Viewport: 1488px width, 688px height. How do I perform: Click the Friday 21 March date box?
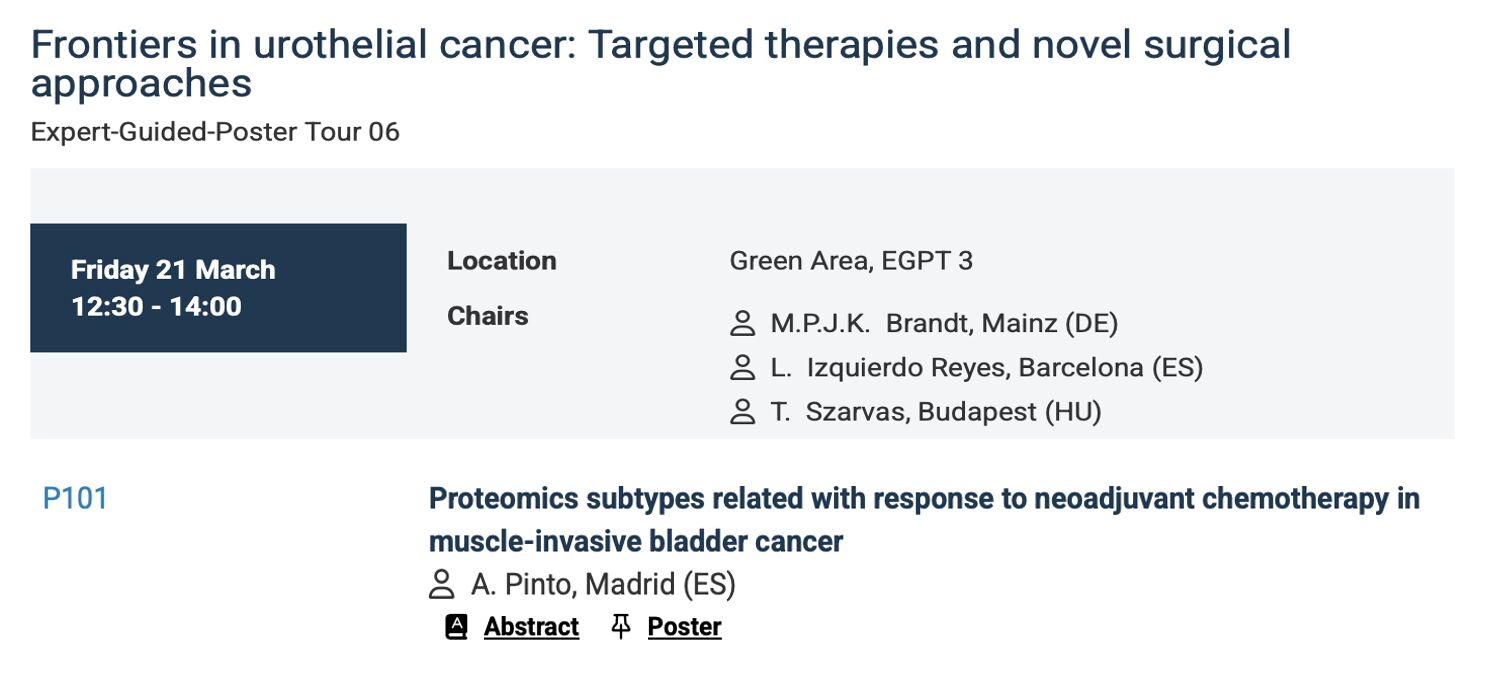tap(218, 288)
